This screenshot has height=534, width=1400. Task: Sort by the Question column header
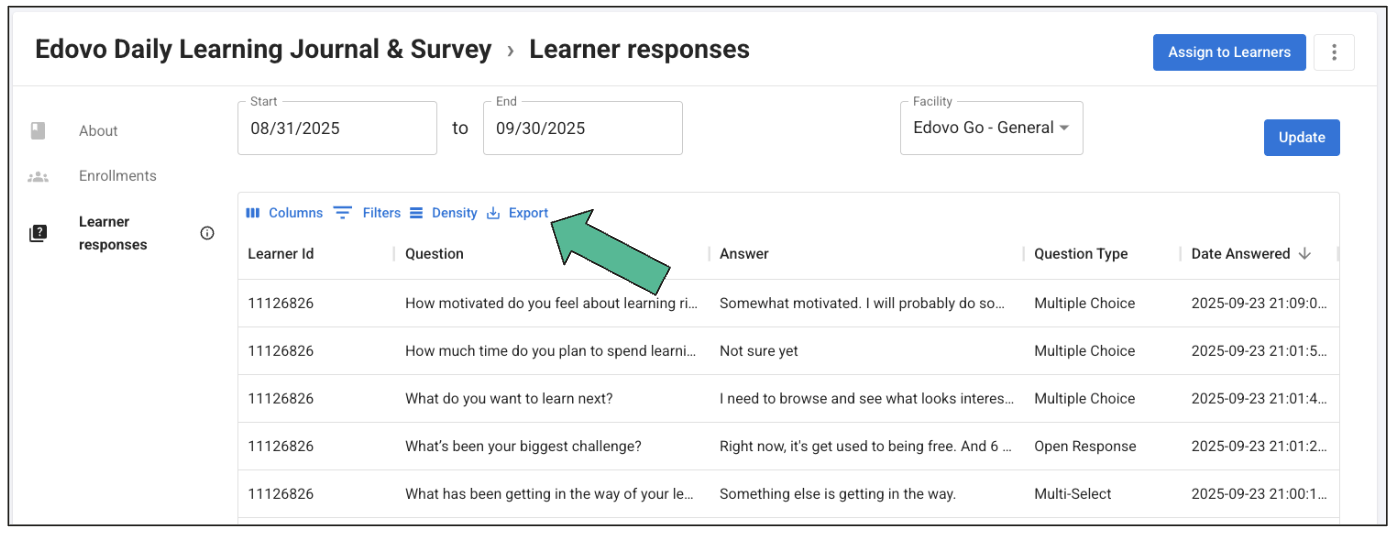(x=434, y=254)
